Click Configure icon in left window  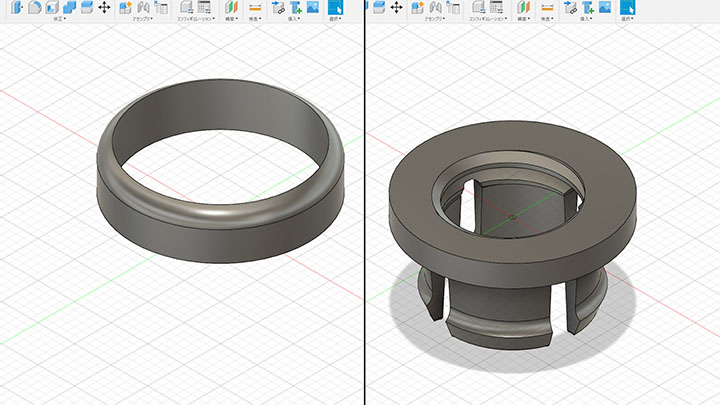click(x=186, y=7)
